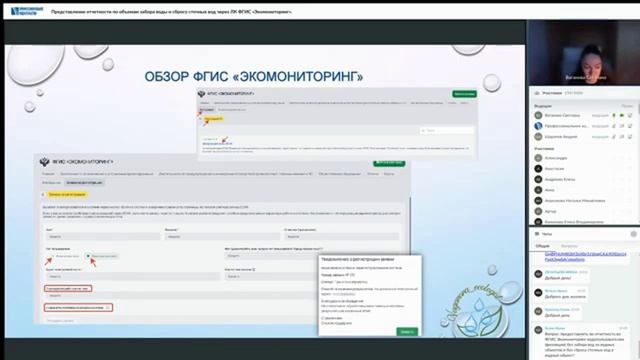Click screen-share icon in Профессиональное presenter row
Image resolution: width=640 pixels, height=360 pixels.
tap(630, 126)
